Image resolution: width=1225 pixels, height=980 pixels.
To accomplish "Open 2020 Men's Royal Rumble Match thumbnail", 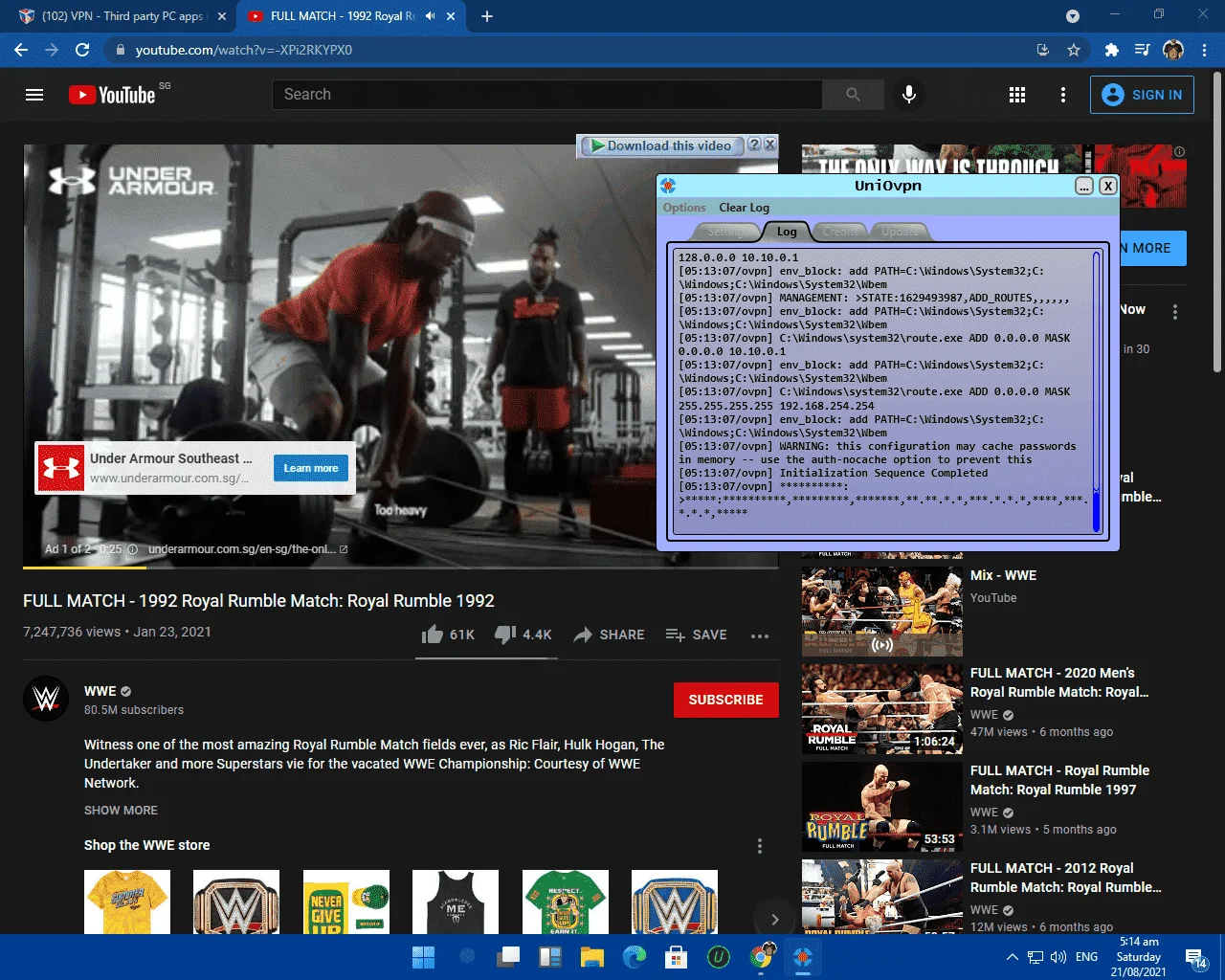I will tap(881, 709).
